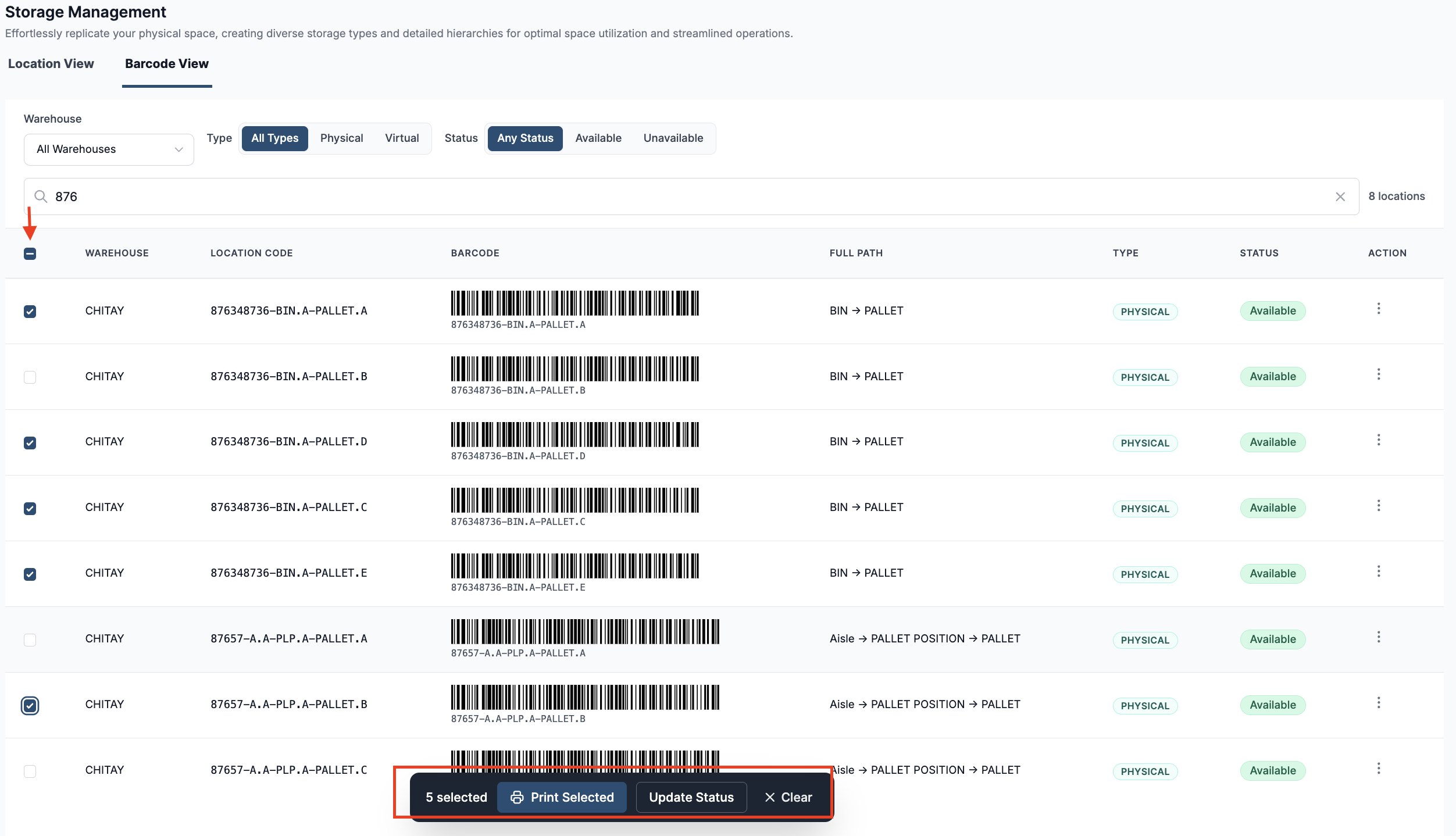The height and width of the screenshot is (836, 1456).
Task: Select the Barcode View tab
Action: click(167, 64)
